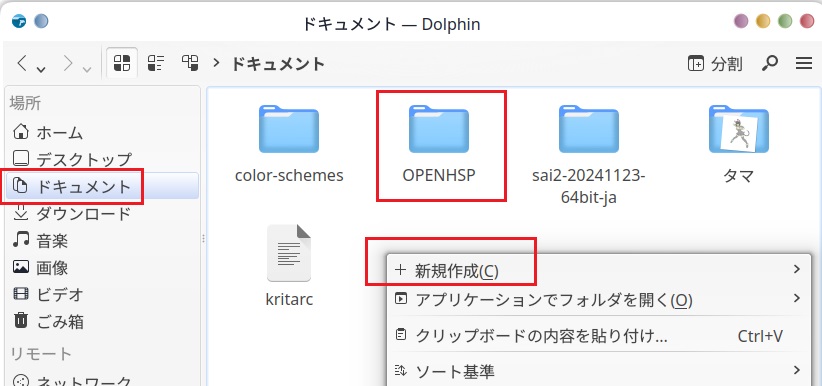Go back with the left arrow

click(x=21, y=63)
